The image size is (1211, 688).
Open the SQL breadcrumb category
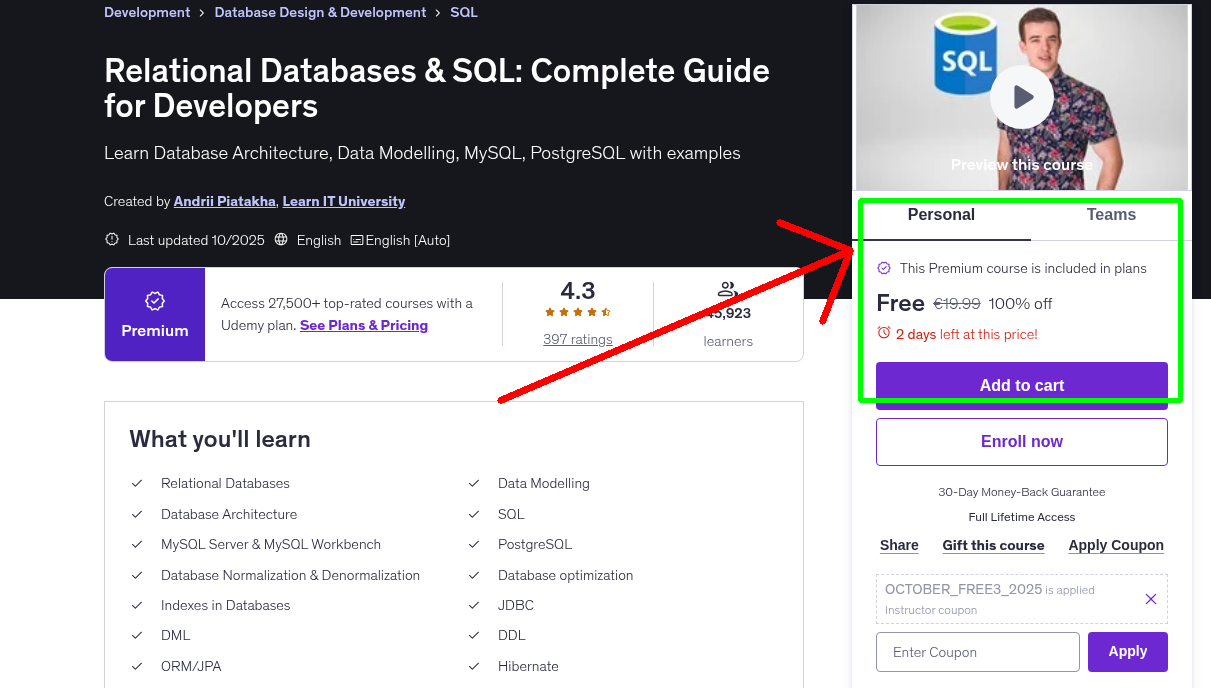click(x=463, y=12)
